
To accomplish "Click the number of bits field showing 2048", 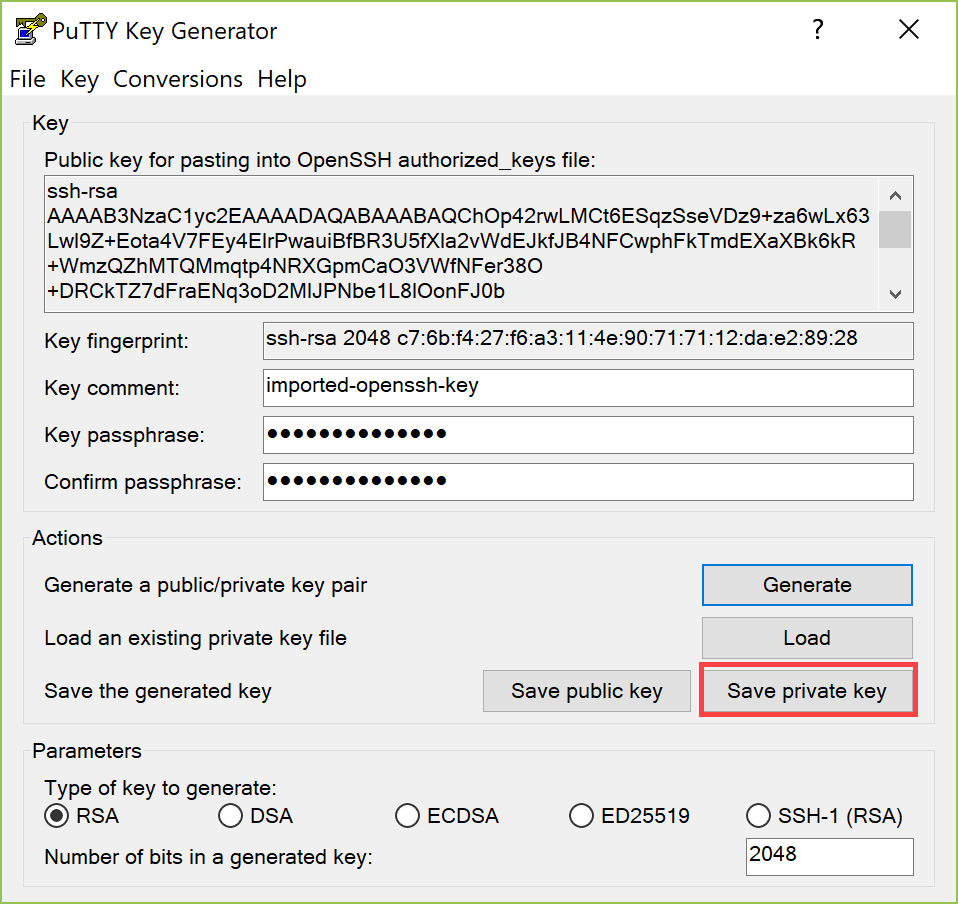I will pos(830,856).
